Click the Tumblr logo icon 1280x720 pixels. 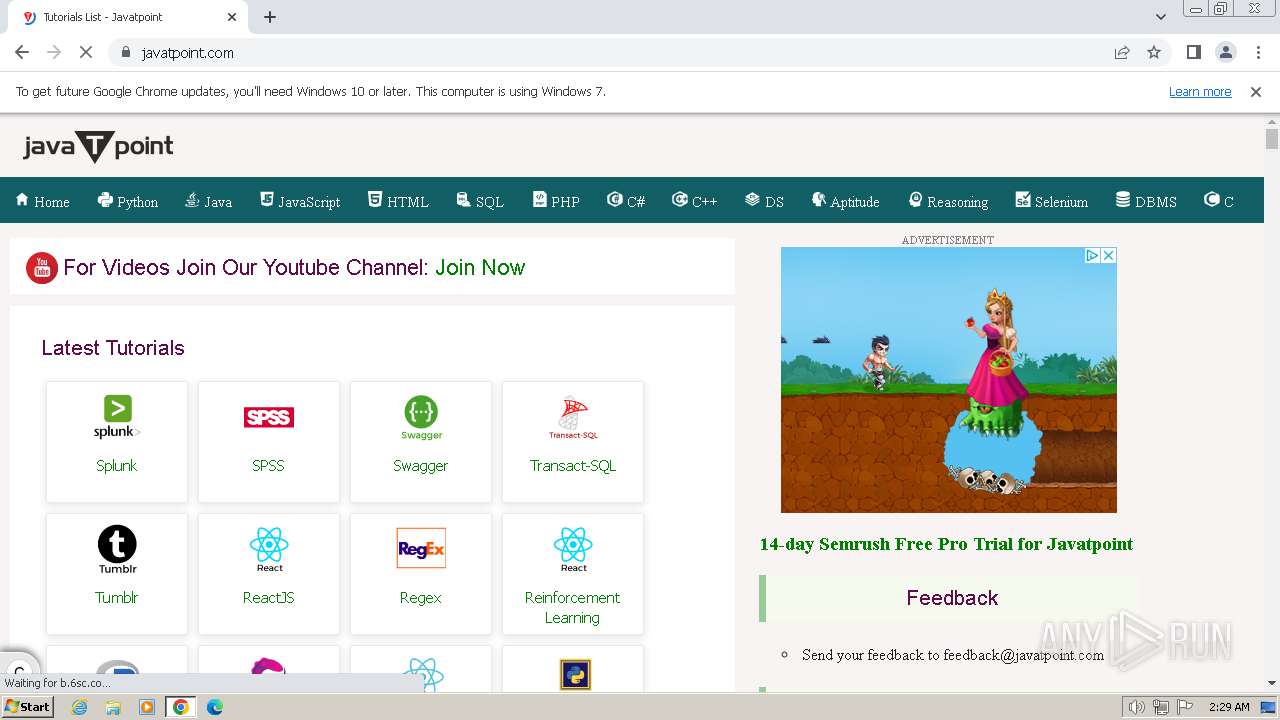[117, 550]
